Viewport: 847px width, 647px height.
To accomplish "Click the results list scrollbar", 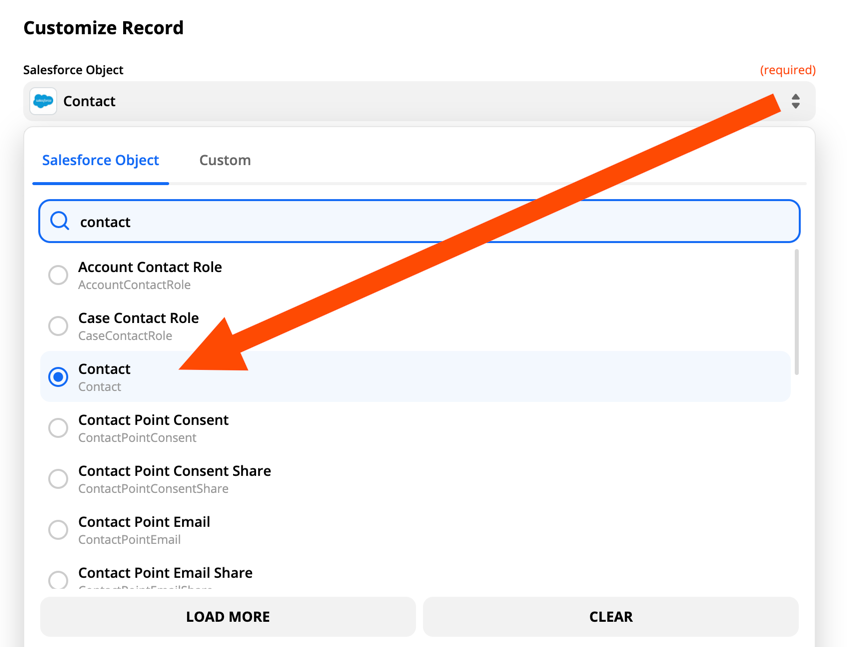I will tap(796, 312).
